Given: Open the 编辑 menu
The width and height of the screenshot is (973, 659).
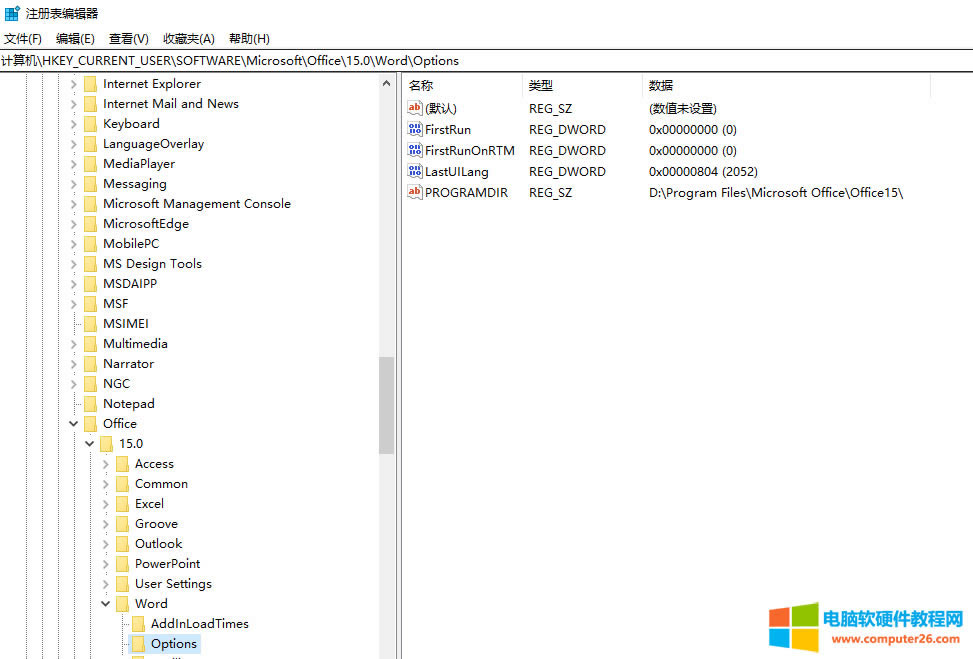Looking at the screenshot, I should [73, 38].
